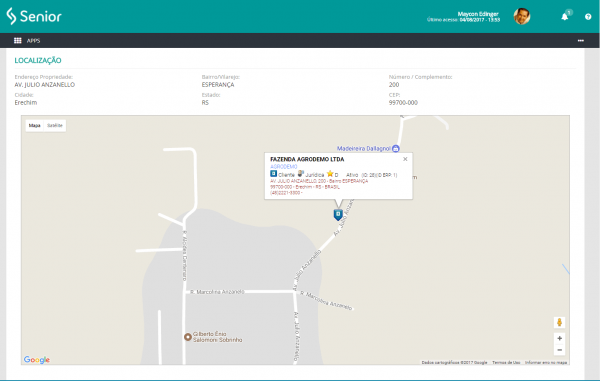The image size is (600, 381).
Task: Switch map to Satélite view
Action: pyautogui.click(x=55, y=125)
